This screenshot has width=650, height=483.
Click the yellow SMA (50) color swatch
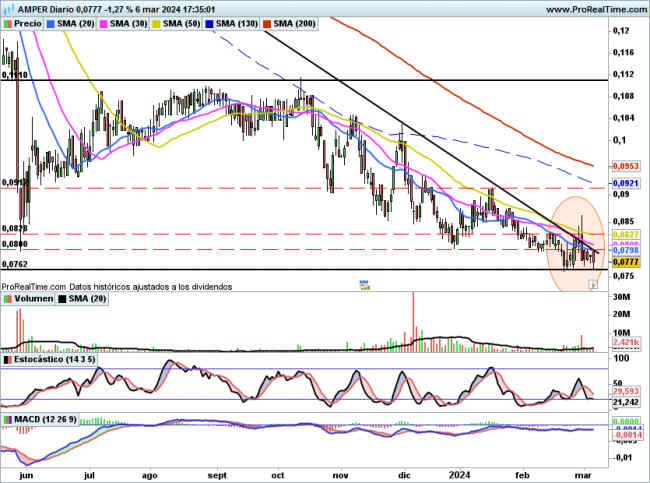pyautogui.click(x=156, y=24)
